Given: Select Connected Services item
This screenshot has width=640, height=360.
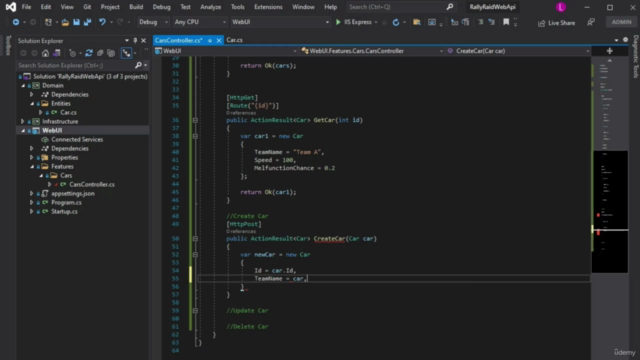Looking at the screenshot, I should tap(77, 140).
